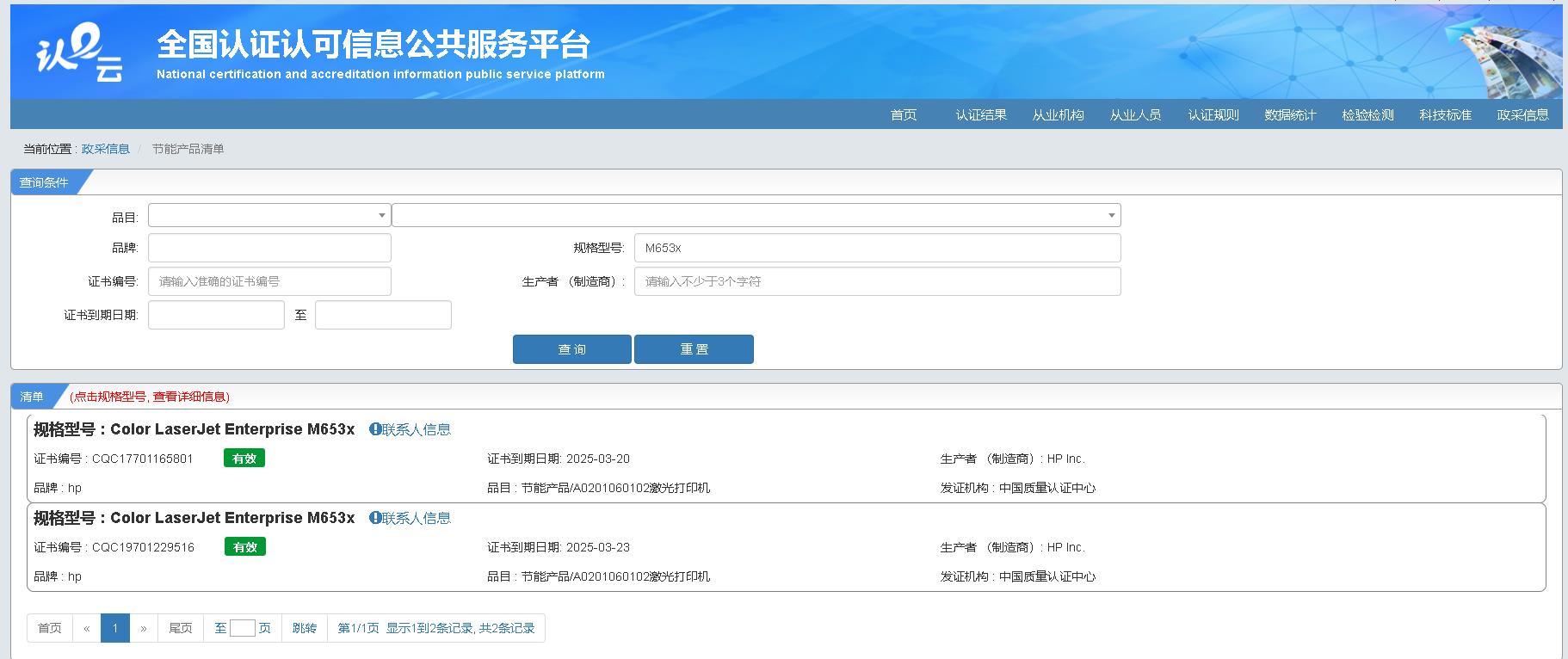
Task: Focus the 生产者（制造商）input field
Action: point(878,281)
